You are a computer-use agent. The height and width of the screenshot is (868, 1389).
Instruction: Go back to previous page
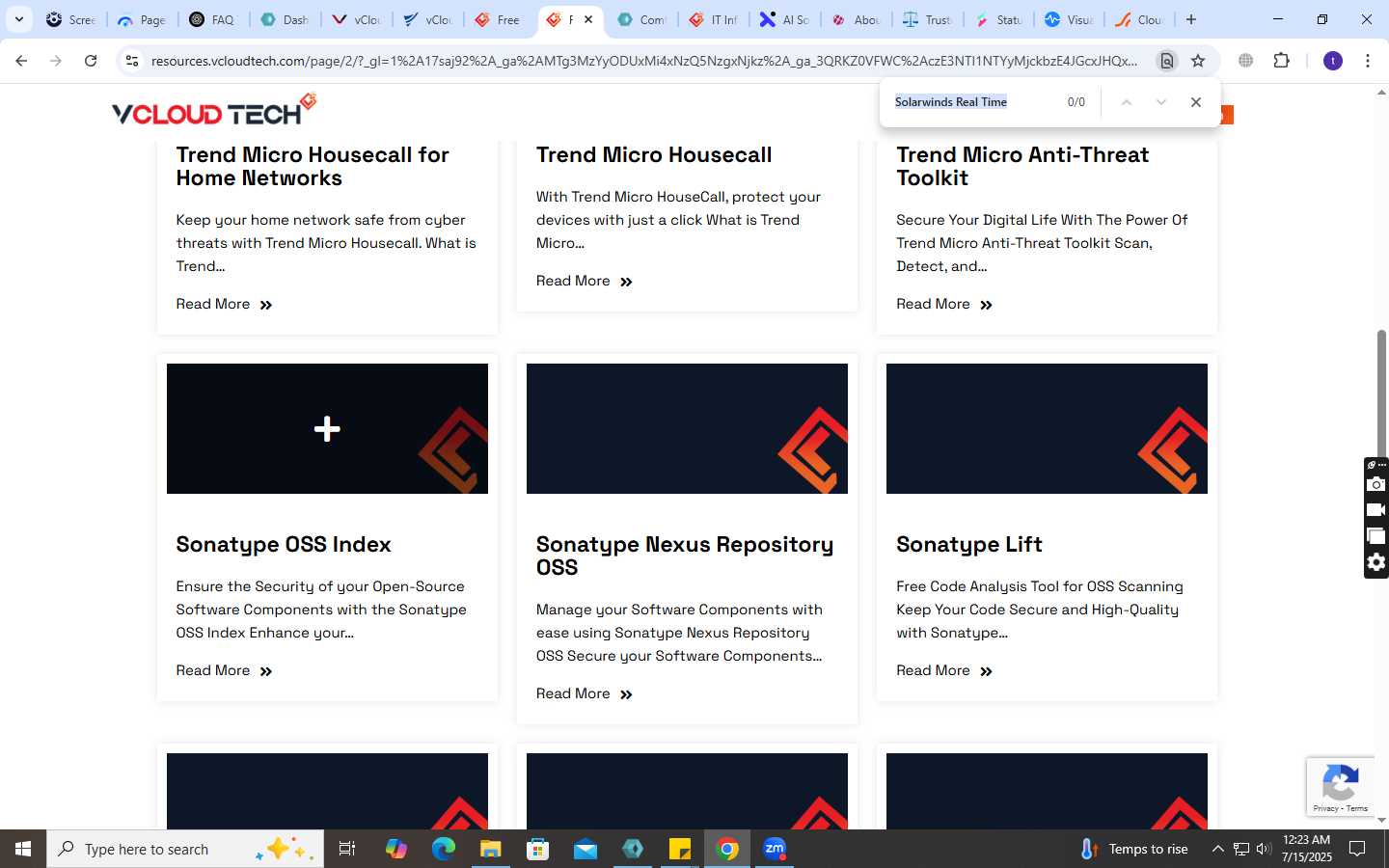click(x=21, y=61)
